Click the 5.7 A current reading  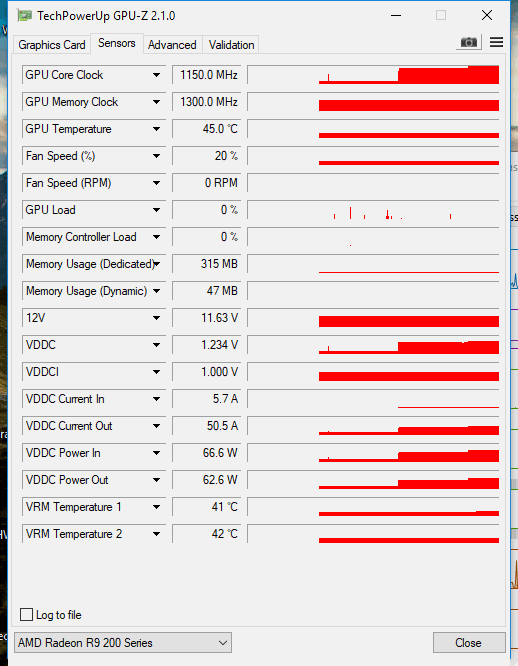pyautogui.click(x=207, y=399)
